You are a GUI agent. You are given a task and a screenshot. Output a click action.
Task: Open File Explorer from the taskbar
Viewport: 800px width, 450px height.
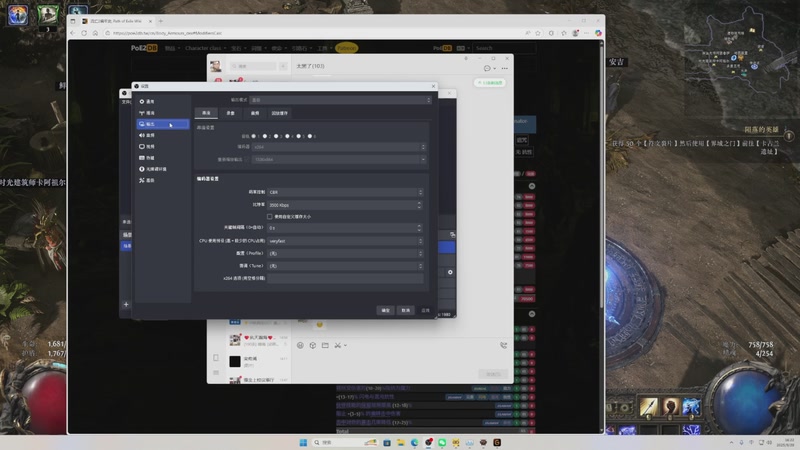(x=401, y=442)
